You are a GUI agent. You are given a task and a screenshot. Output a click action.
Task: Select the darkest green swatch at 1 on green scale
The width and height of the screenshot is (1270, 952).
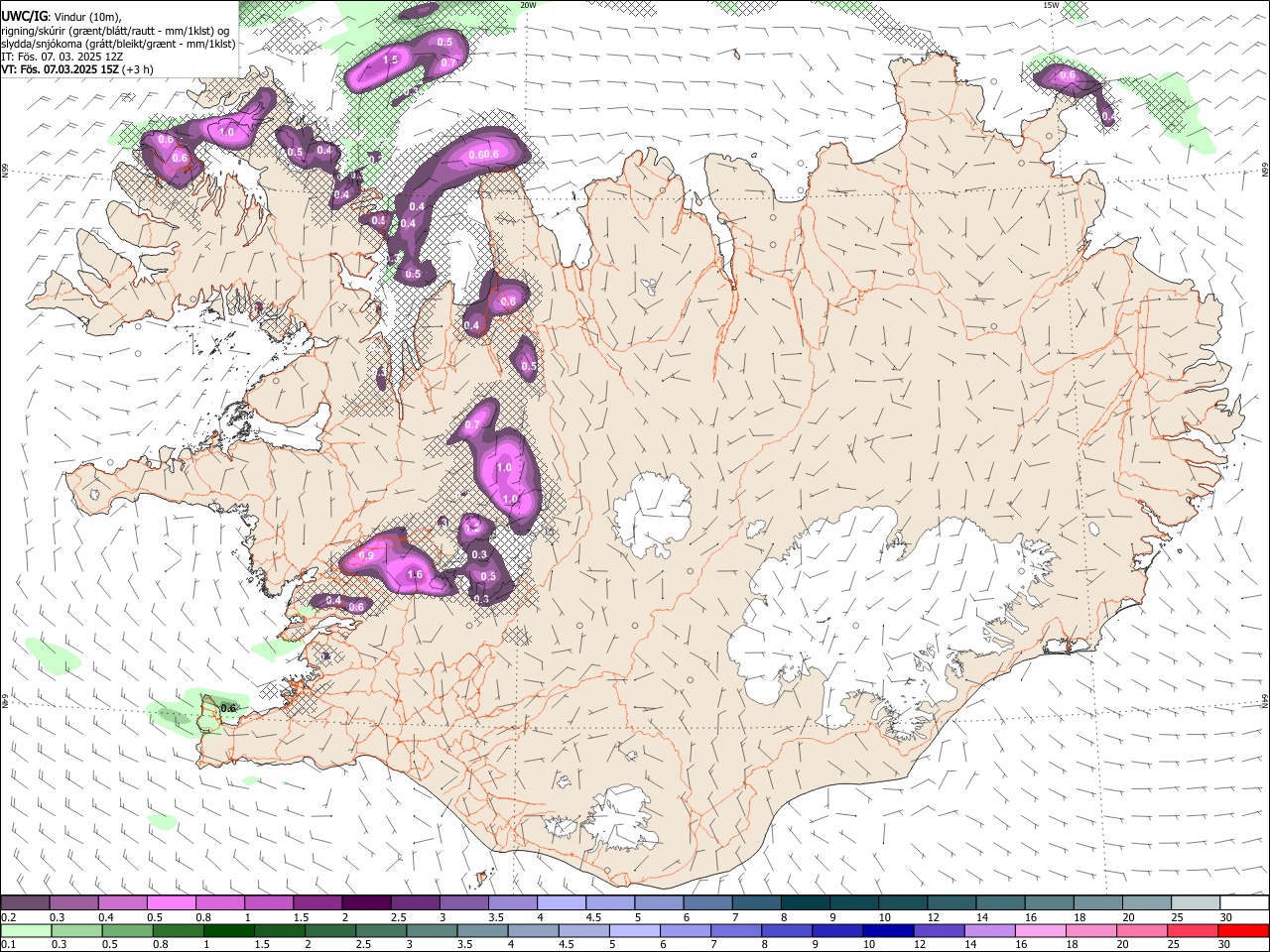click(x=228, y=930)
